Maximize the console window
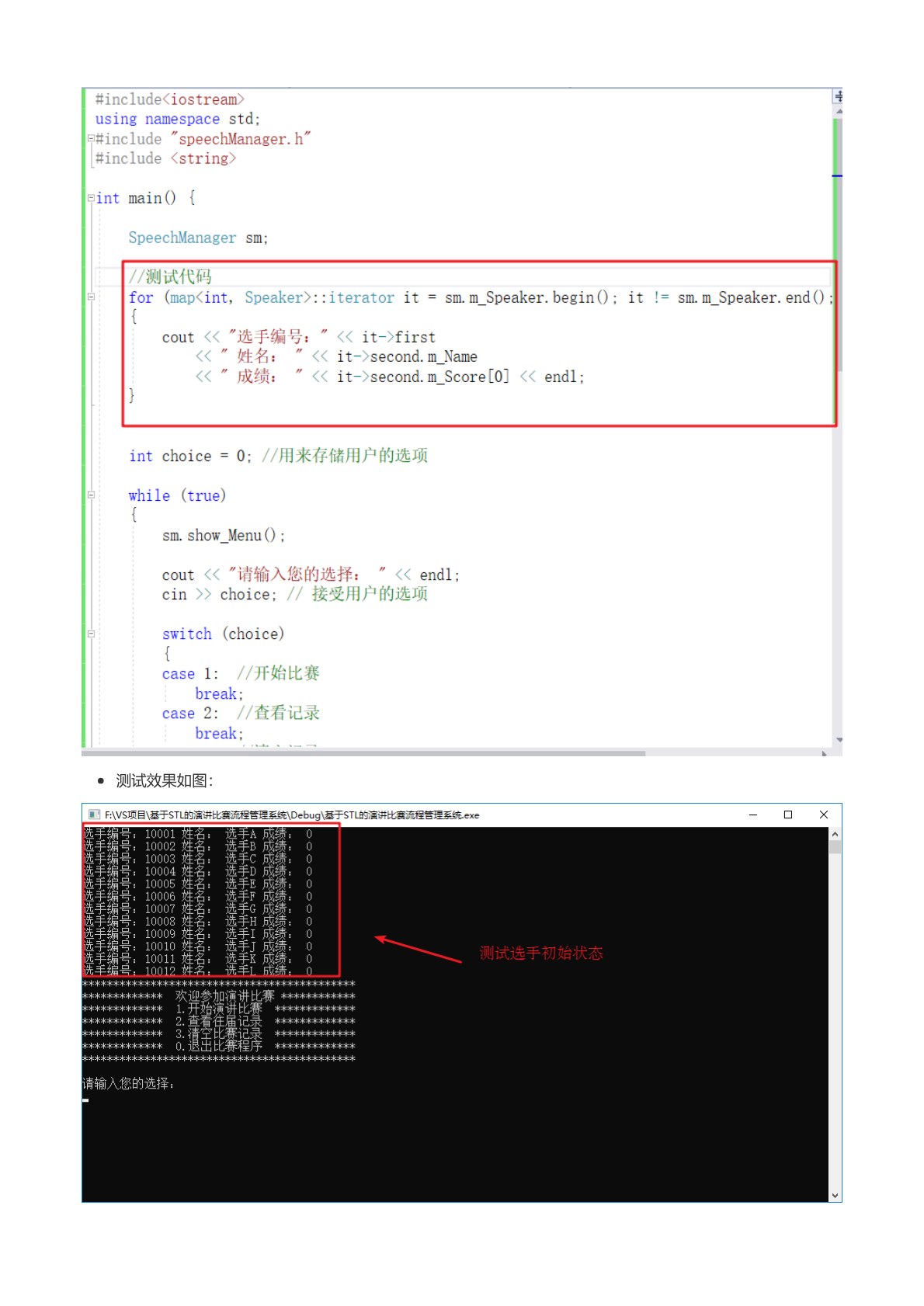Viewport: 924px width, 1306px height. click(x=788, y=815)
